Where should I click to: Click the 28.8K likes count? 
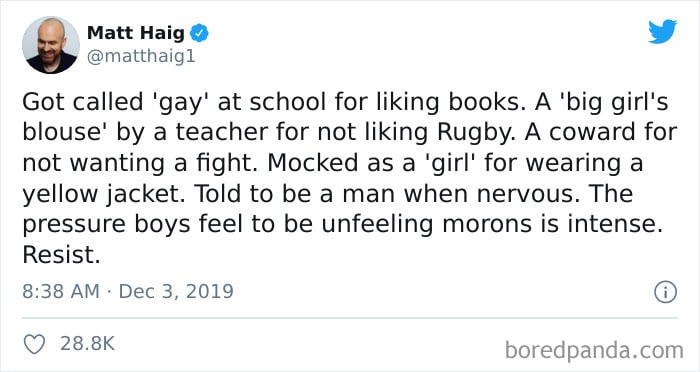(x=88, y=344)
